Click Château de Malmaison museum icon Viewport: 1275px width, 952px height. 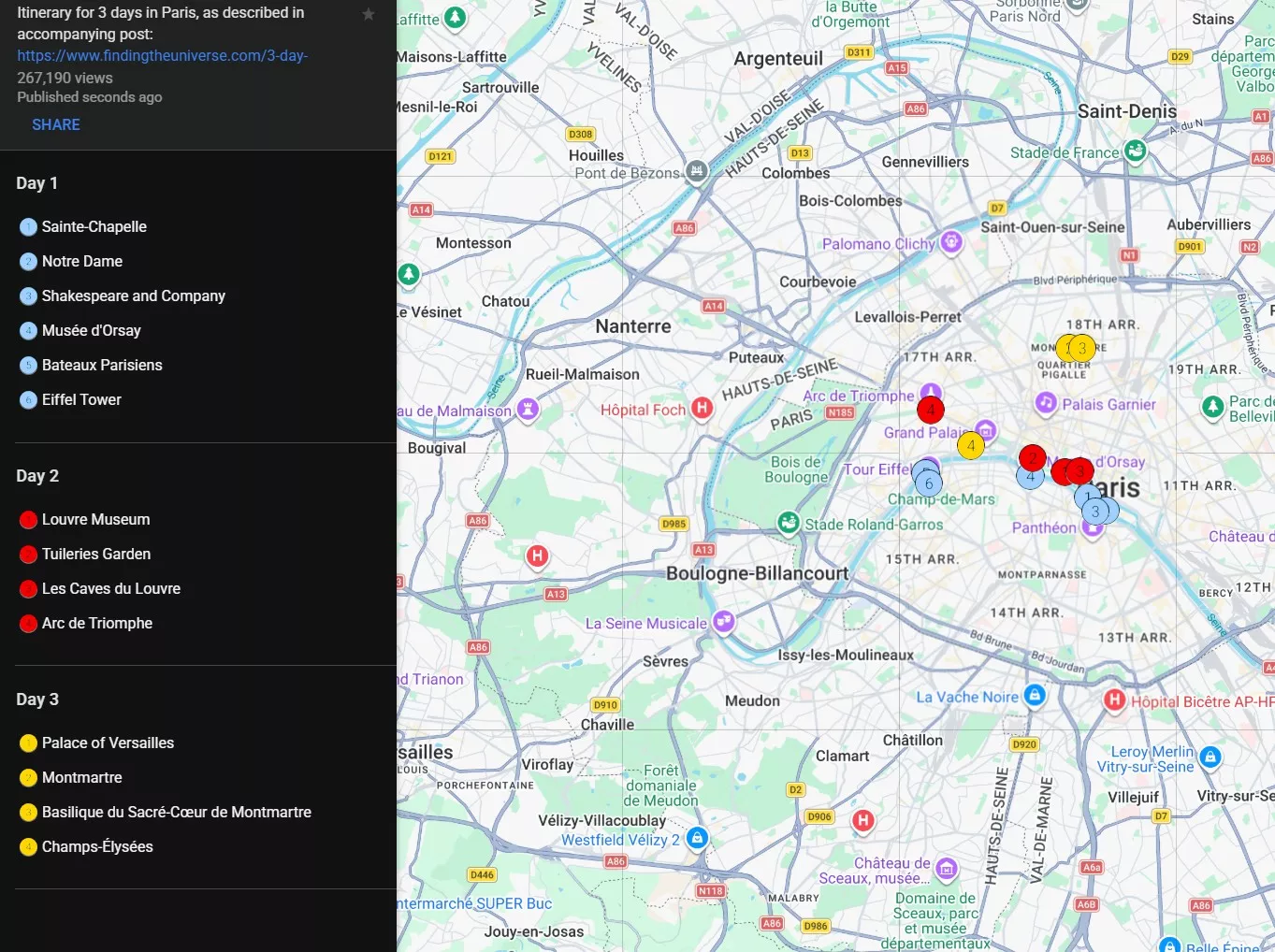click(x=529, y=409)
